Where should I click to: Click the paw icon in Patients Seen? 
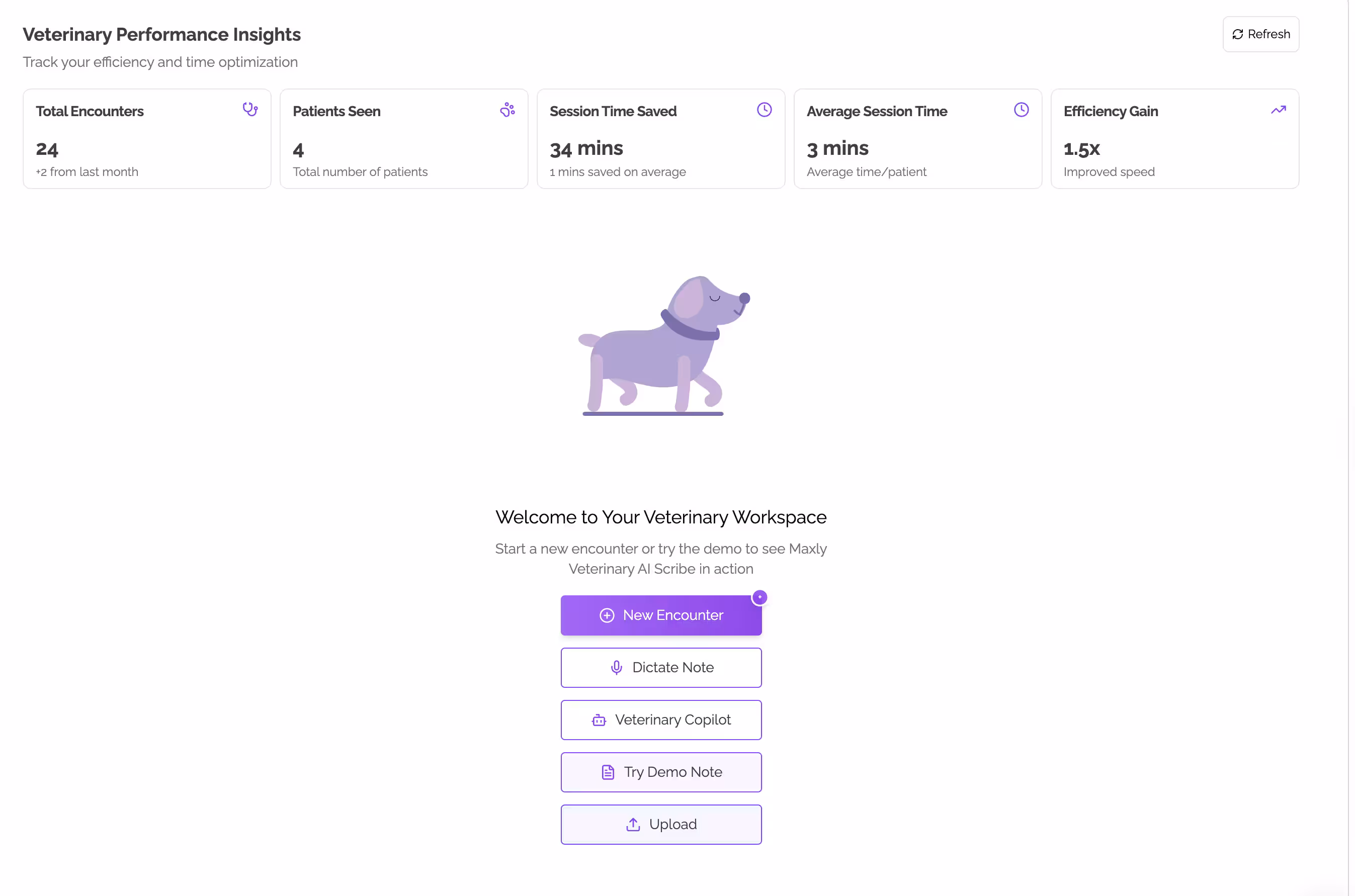pos(507,109)
